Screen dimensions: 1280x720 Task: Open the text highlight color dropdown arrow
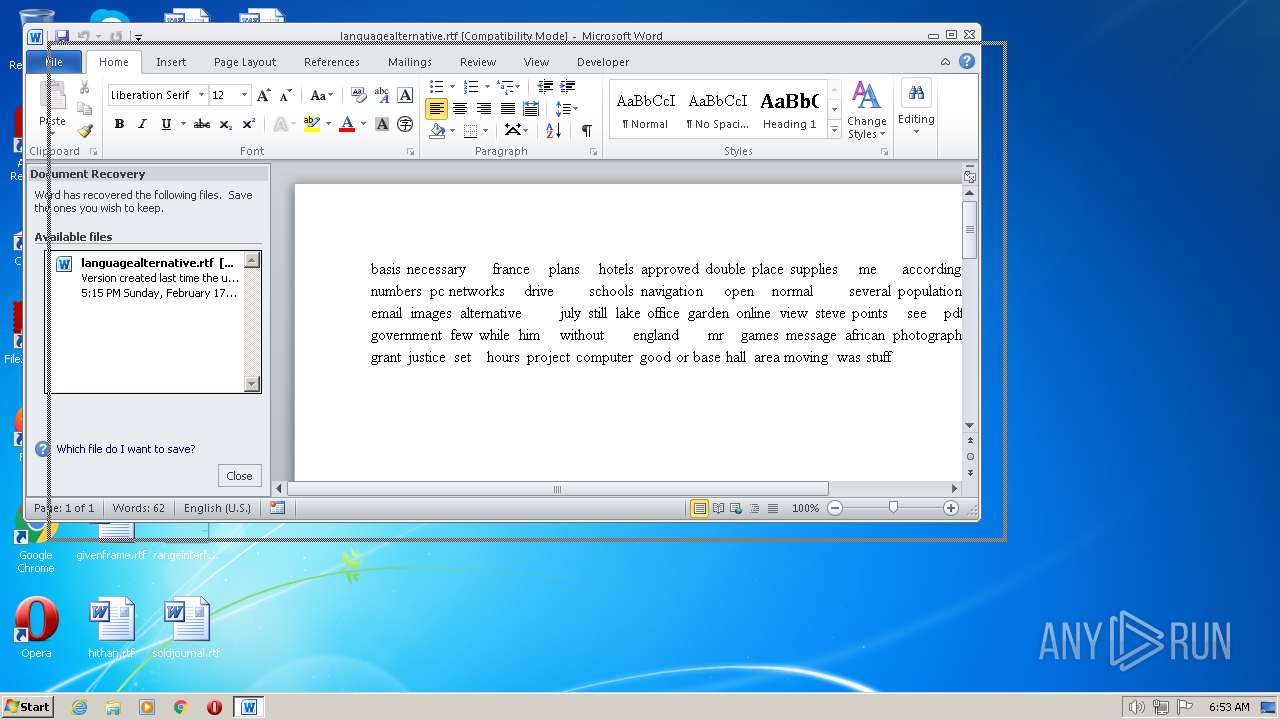point(328,124)
